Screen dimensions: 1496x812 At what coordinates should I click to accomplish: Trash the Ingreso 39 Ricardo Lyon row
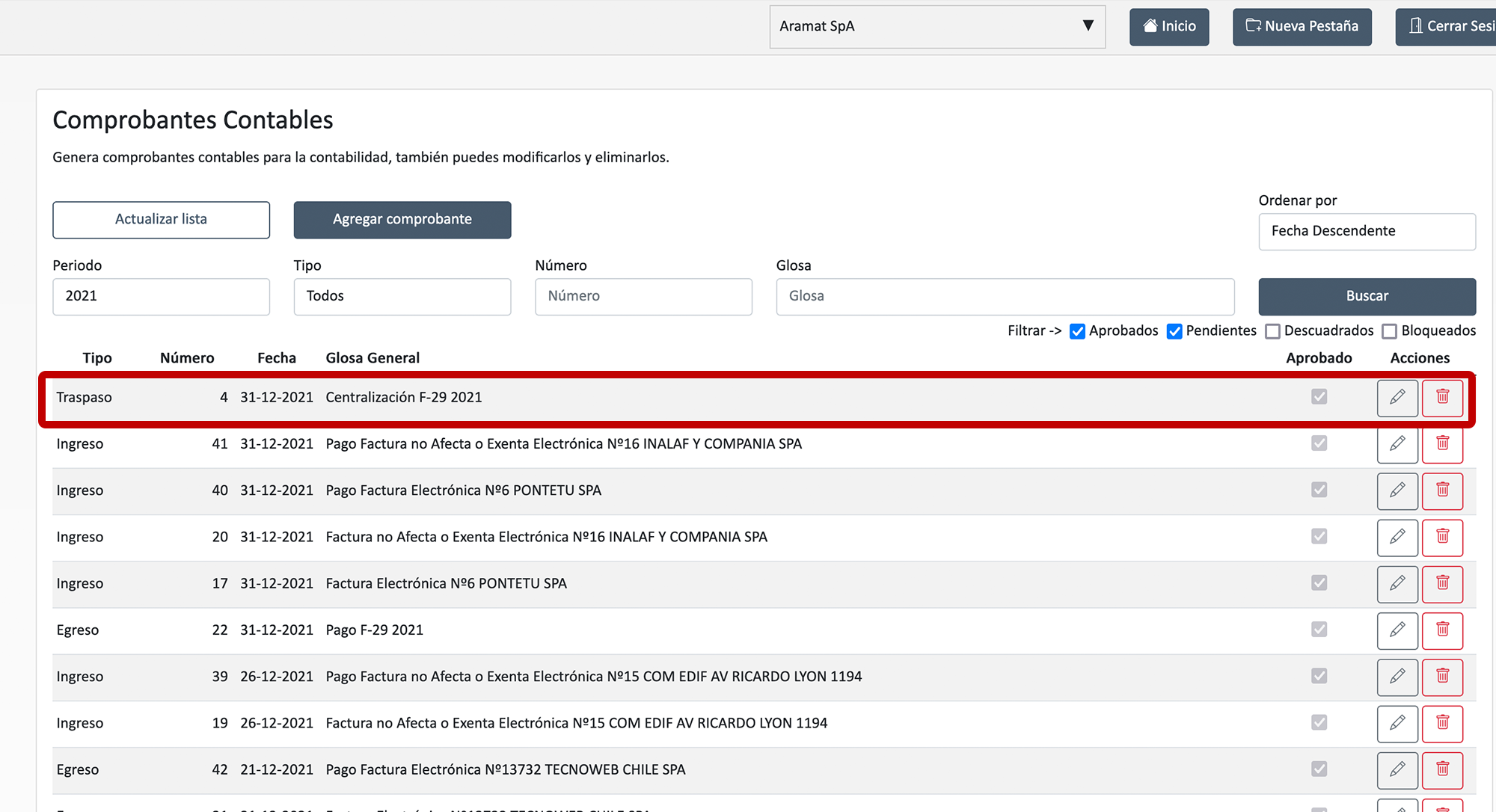pos(1442,677)
